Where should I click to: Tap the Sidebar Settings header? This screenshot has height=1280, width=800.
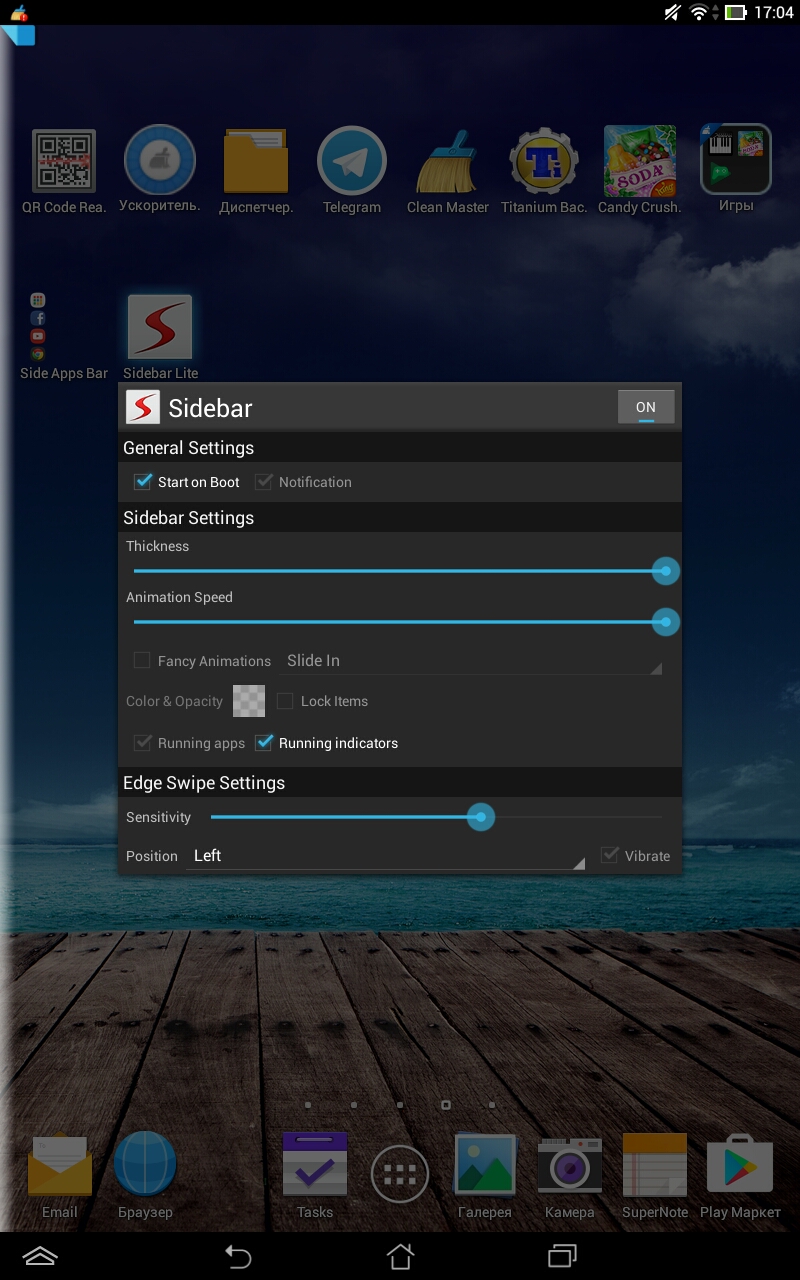coord(400,518)
